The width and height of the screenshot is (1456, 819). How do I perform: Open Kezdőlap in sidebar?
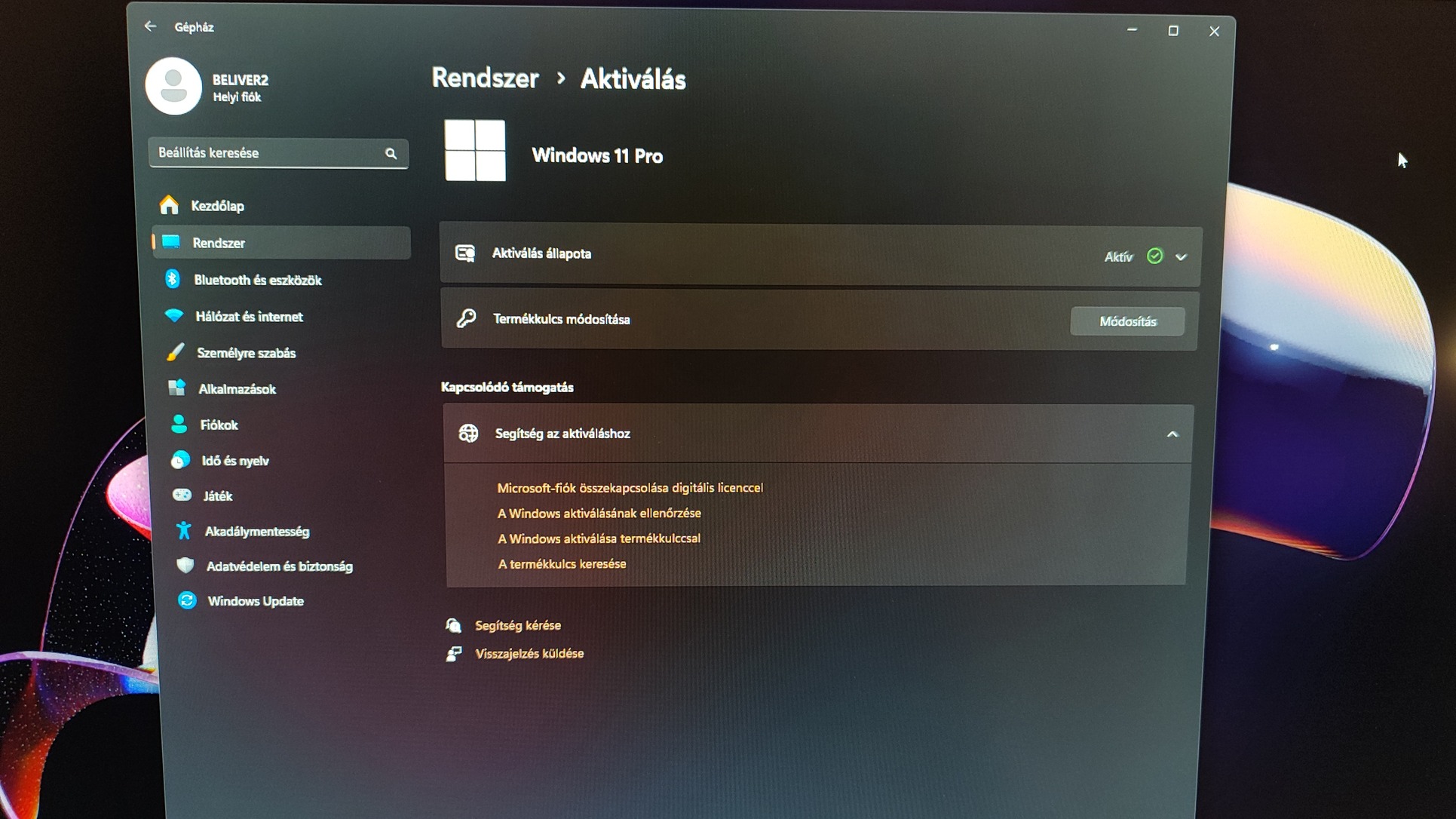(217, 206)
